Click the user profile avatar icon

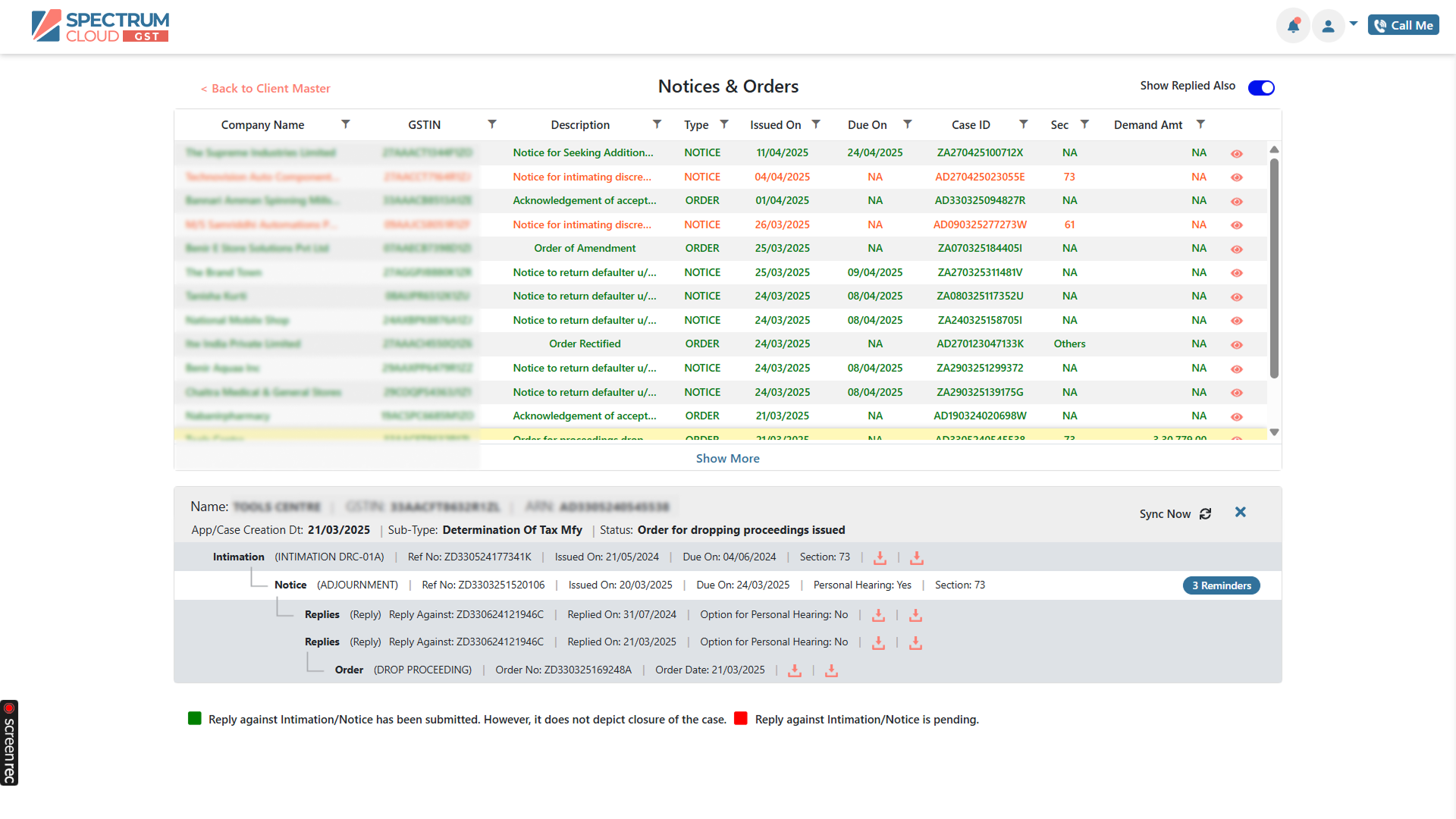click(x=1328, y=26)
